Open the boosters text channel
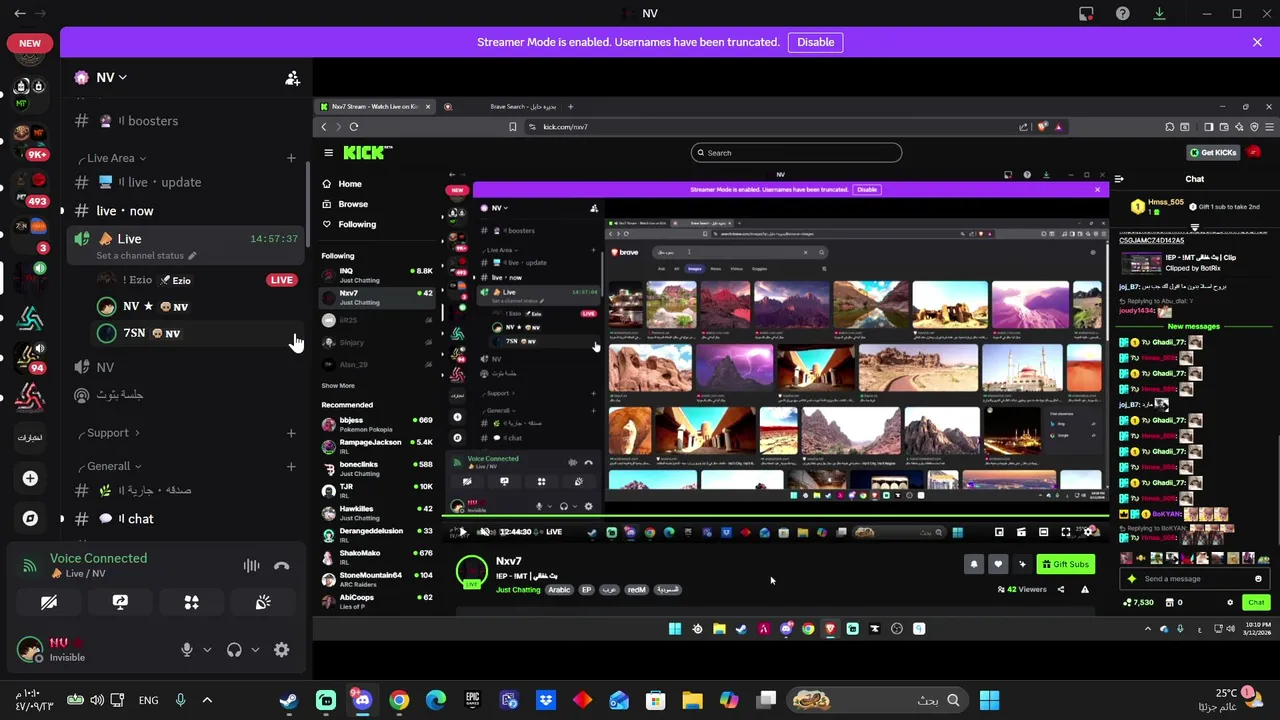The height and width of the screenshot is (720, 1280). 186,120
